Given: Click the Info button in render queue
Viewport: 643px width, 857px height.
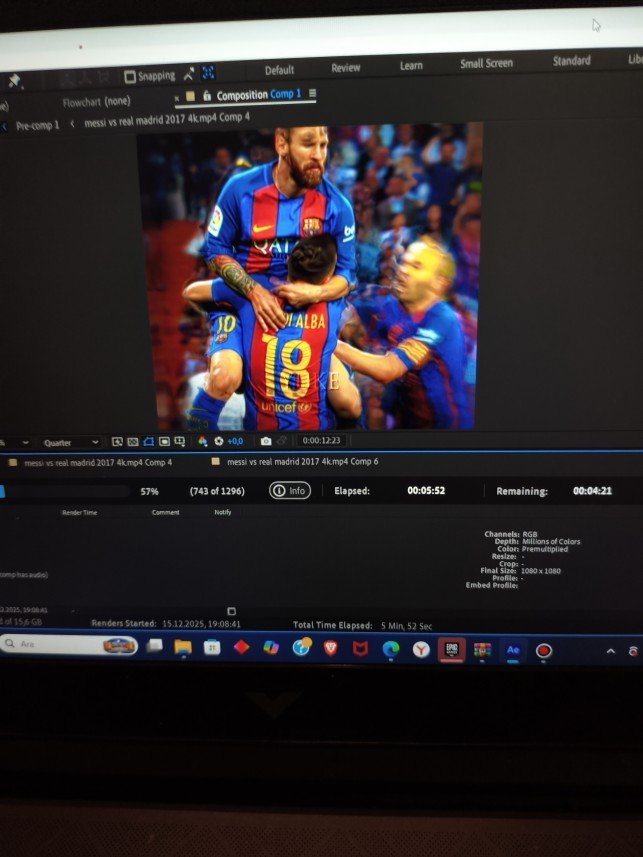Looking at the screenshot, I should [x=290, y=491].
